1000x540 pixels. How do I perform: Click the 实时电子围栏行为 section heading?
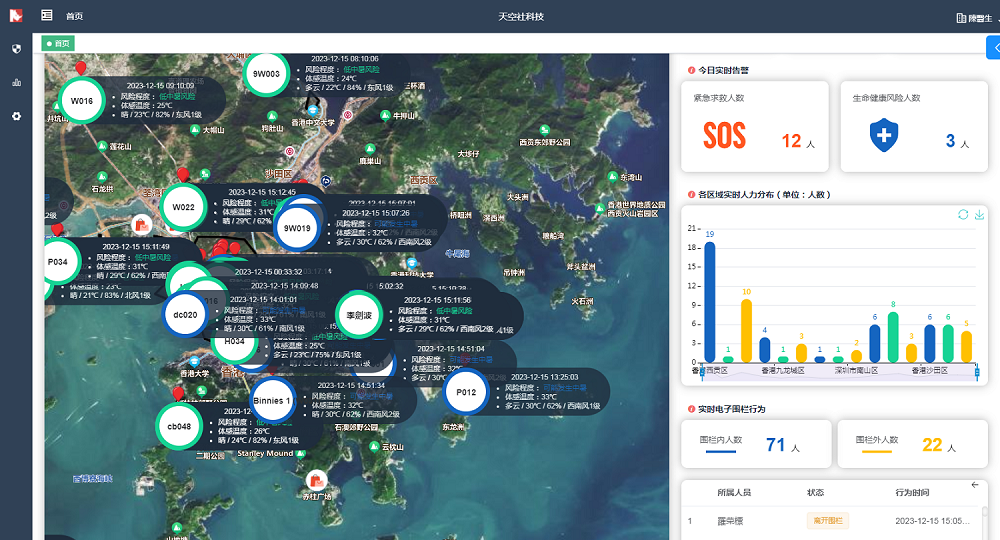point(732,409)
